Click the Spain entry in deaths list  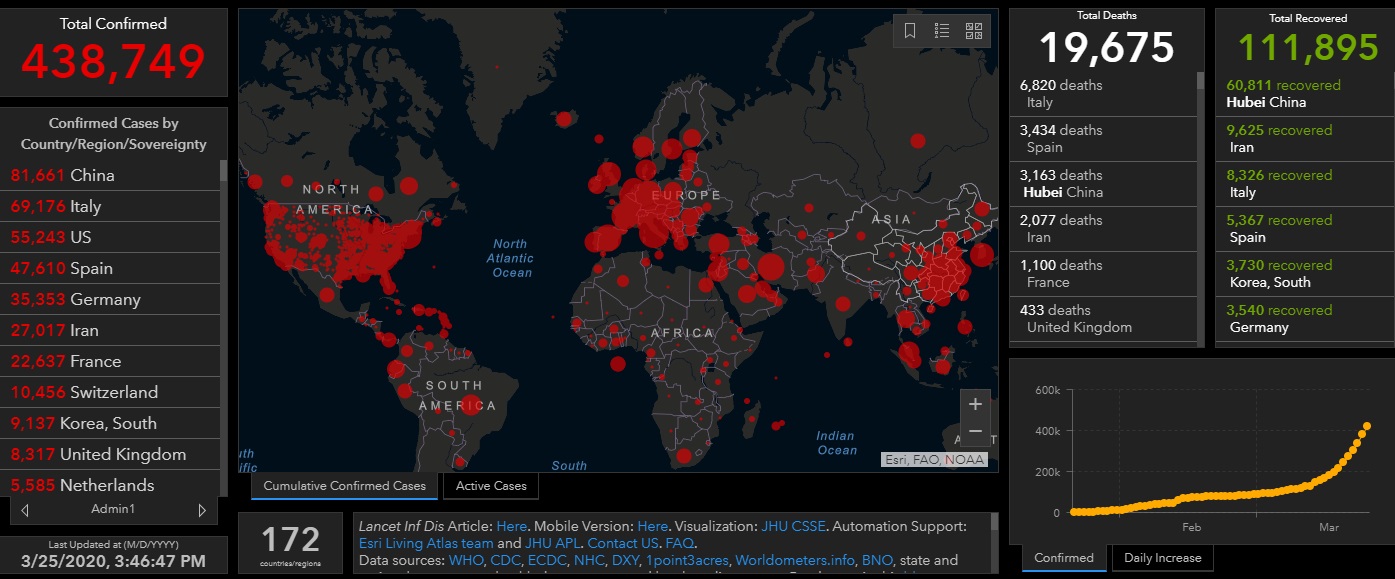[1102, 139]
